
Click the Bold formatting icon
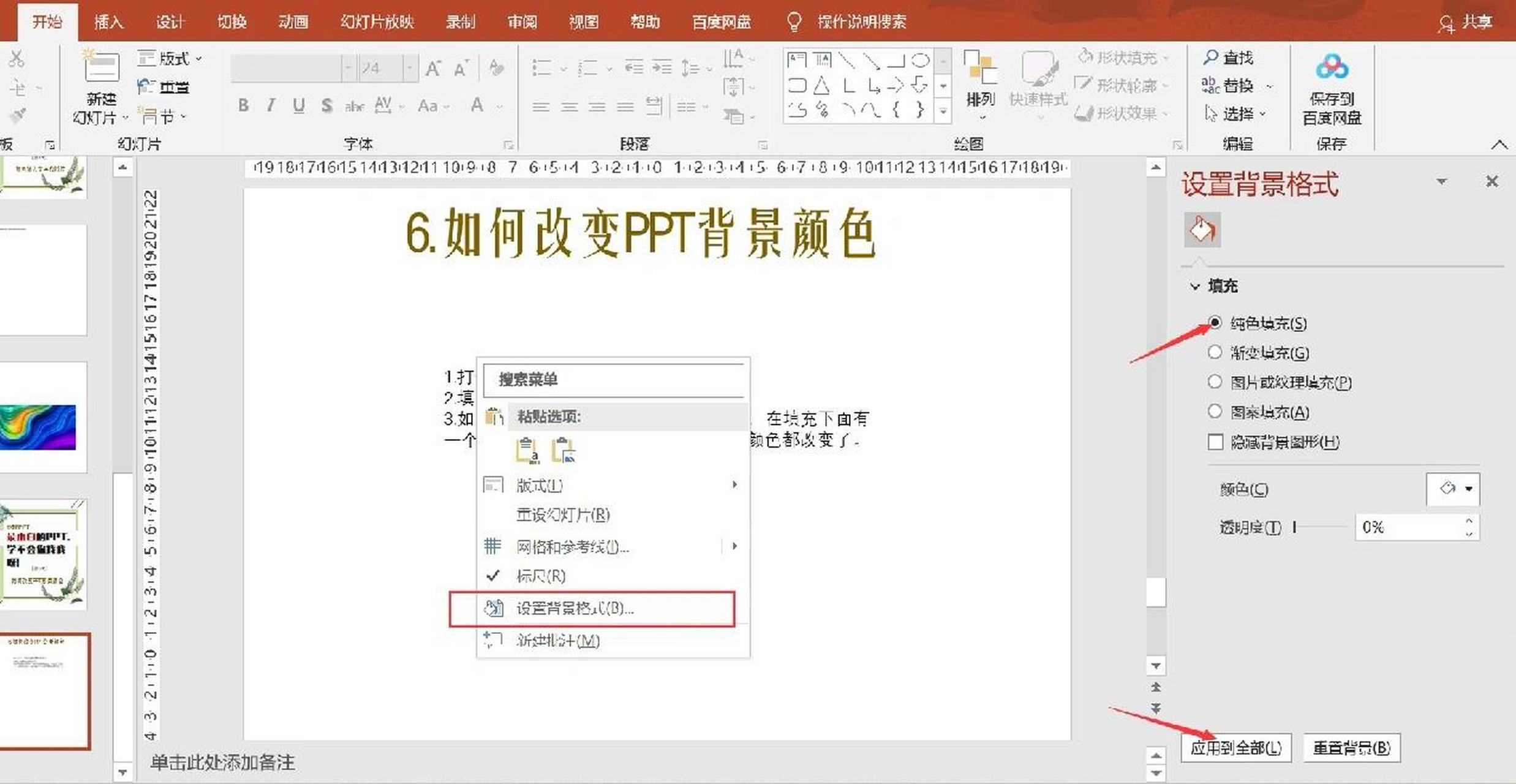[243, 105]
